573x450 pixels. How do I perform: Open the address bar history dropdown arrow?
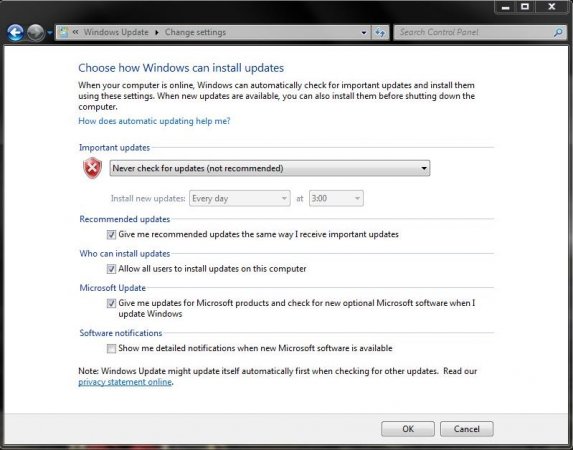tap(364, 33)
